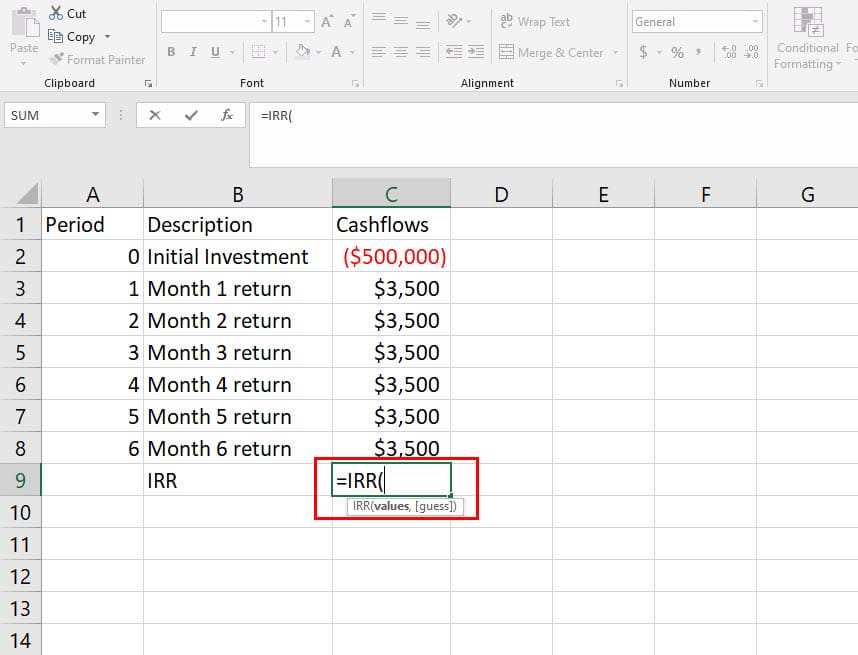Open the Insert Function dialog
Viewport: 858px width, 655px height.
226,114
